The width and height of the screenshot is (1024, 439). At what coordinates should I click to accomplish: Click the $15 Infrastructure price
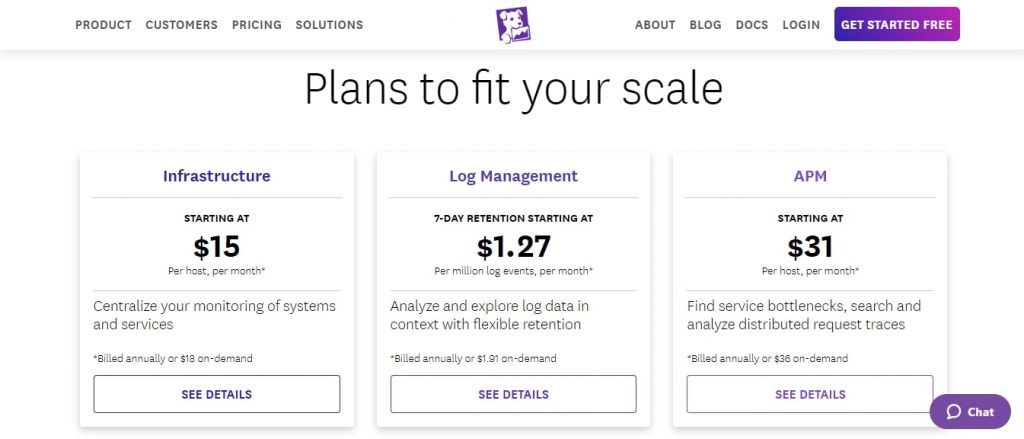coord(217,247)
